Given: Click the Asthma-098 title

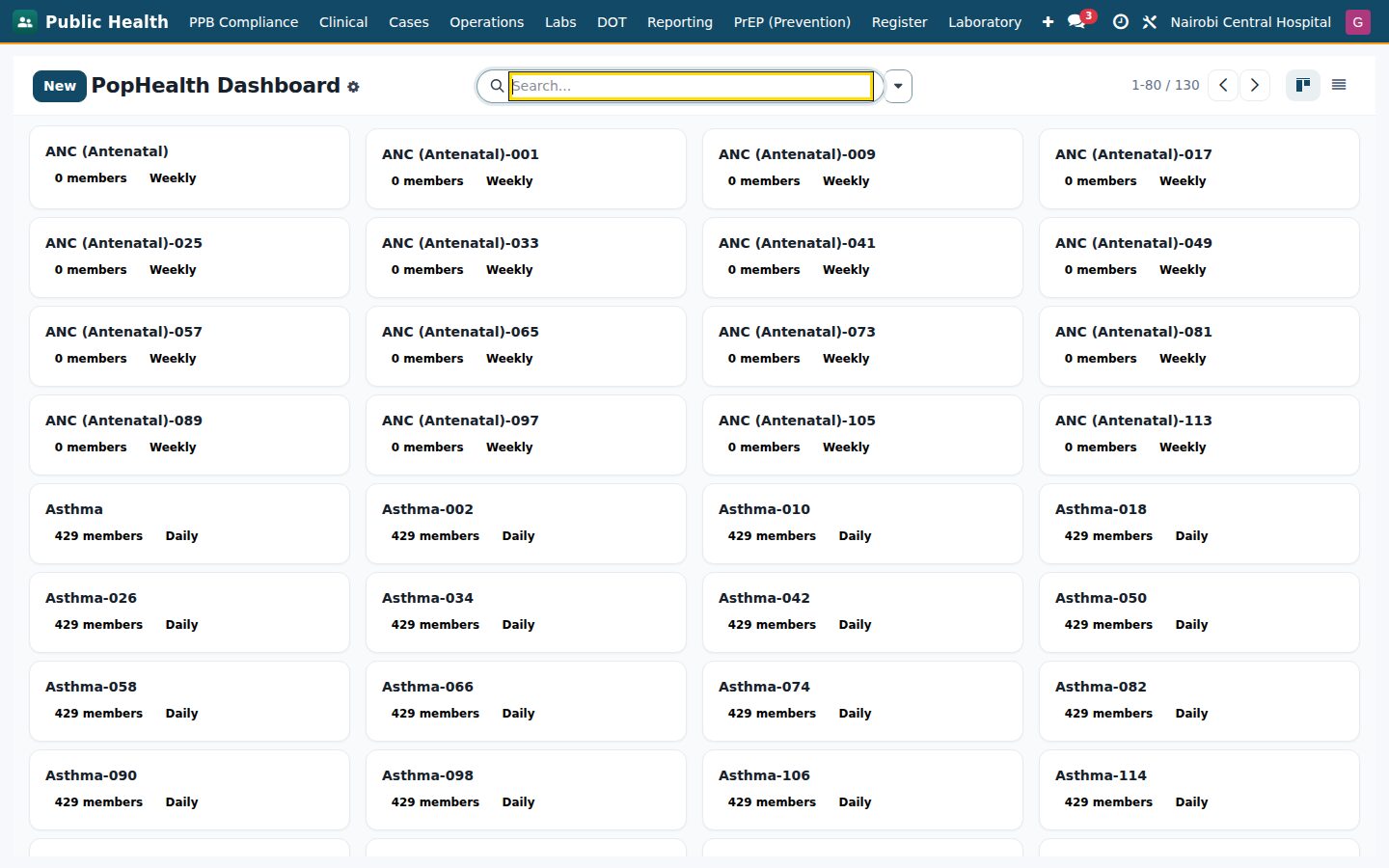Looking at the screenshot, I should 427,775.
